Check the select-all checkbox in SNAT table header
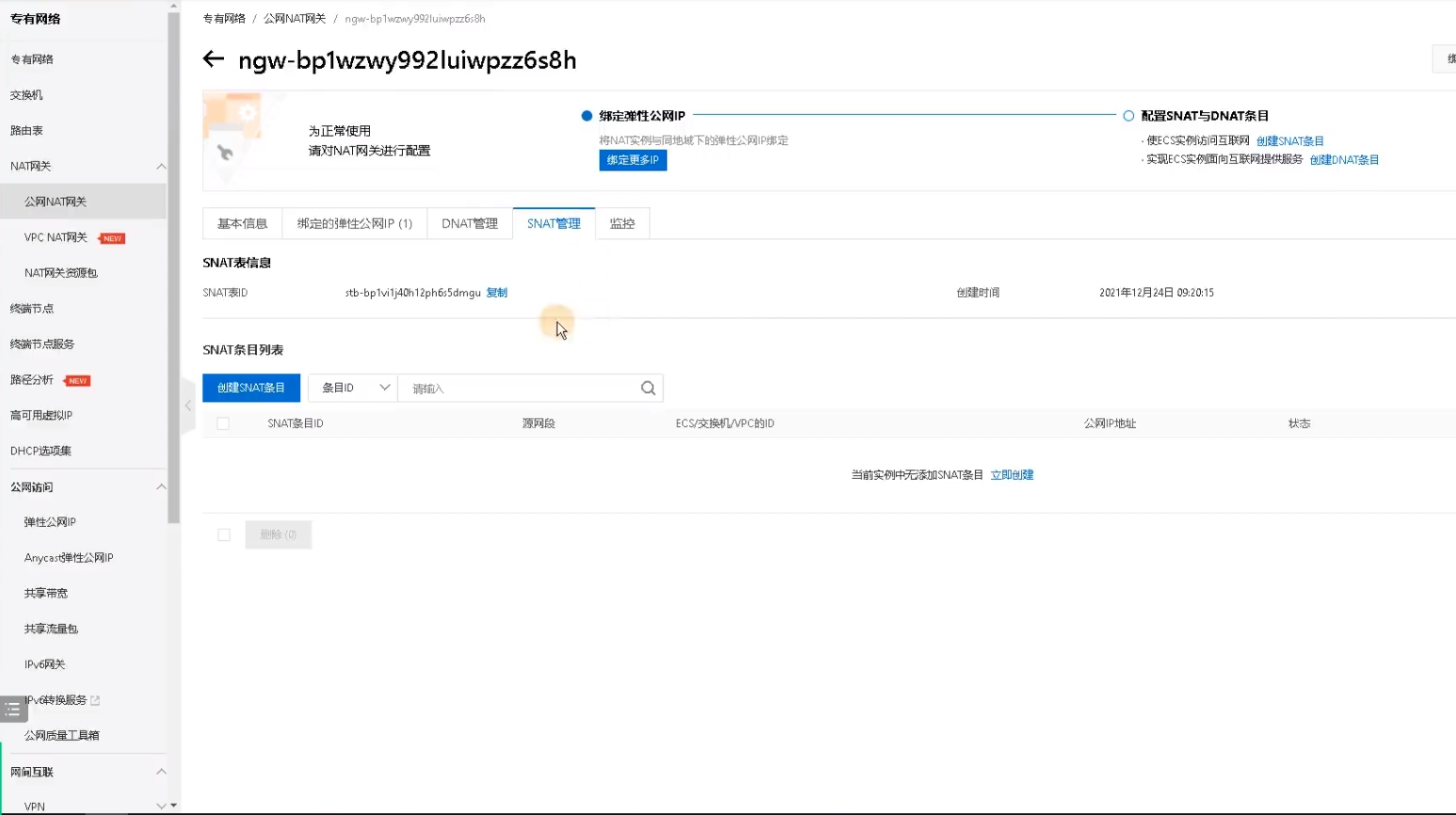Image resolution: width=1456 pixels, height=815 pixels. point(223,423)
